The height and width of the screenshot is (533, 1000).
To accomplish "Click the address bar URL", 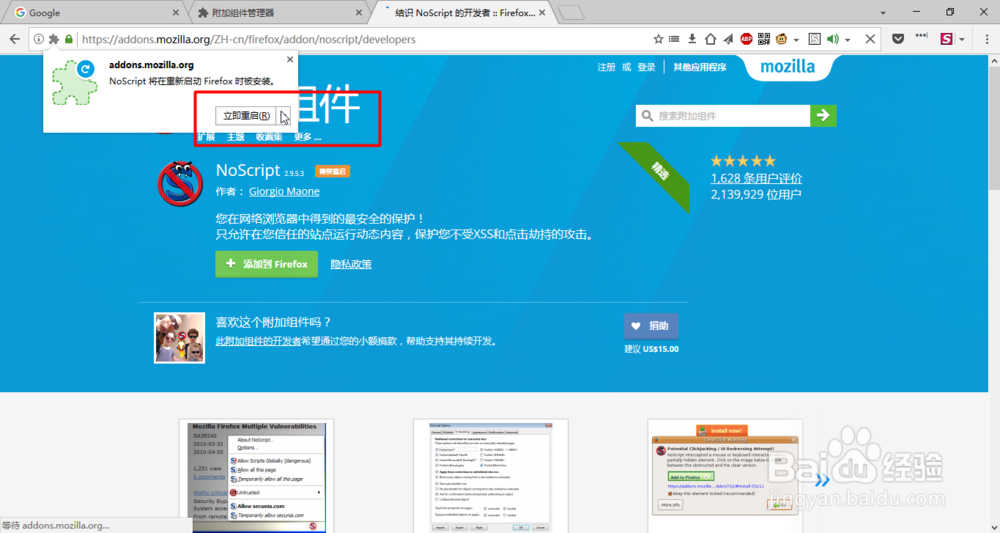I will (x=249, y=40).
